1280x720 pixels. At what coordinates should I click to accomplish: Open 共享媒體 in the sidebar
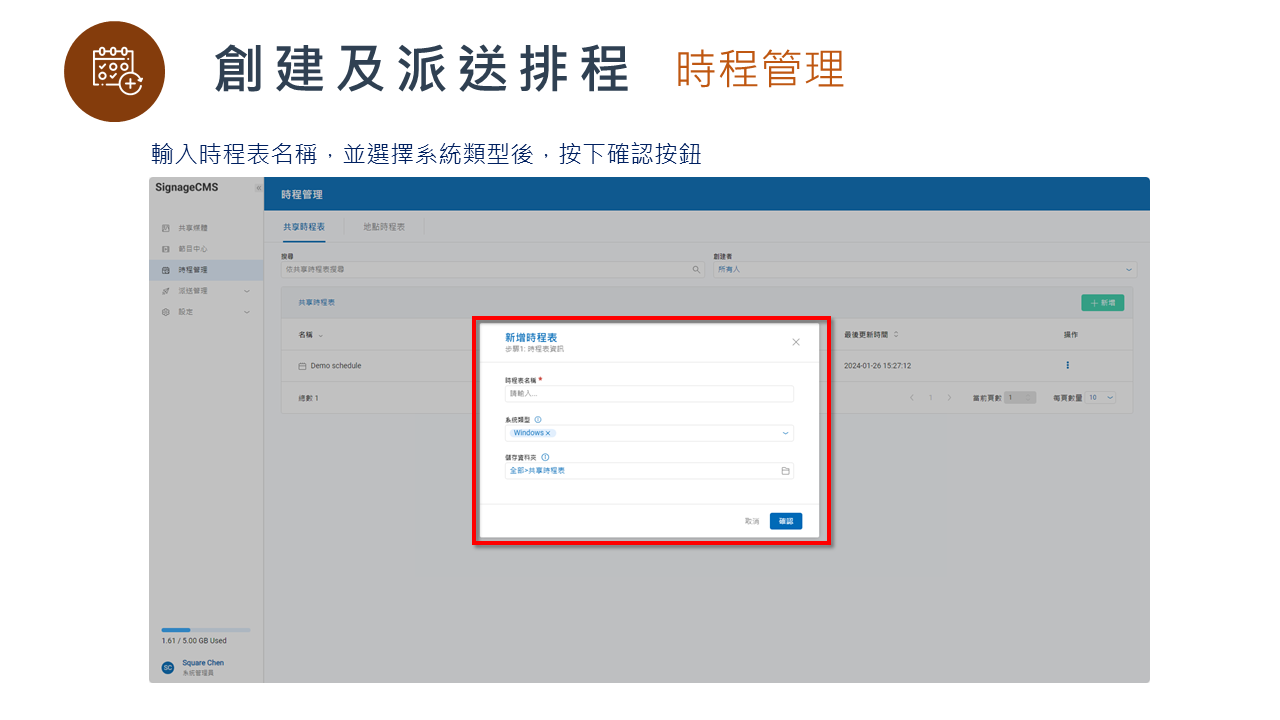pyautogui.click(x=193, y=228)
